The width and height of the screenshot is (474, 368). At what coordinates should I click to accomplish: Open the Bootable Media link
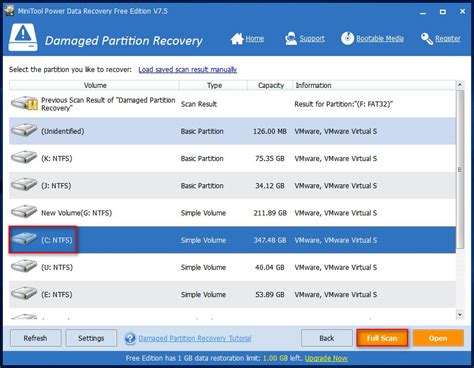380,39
